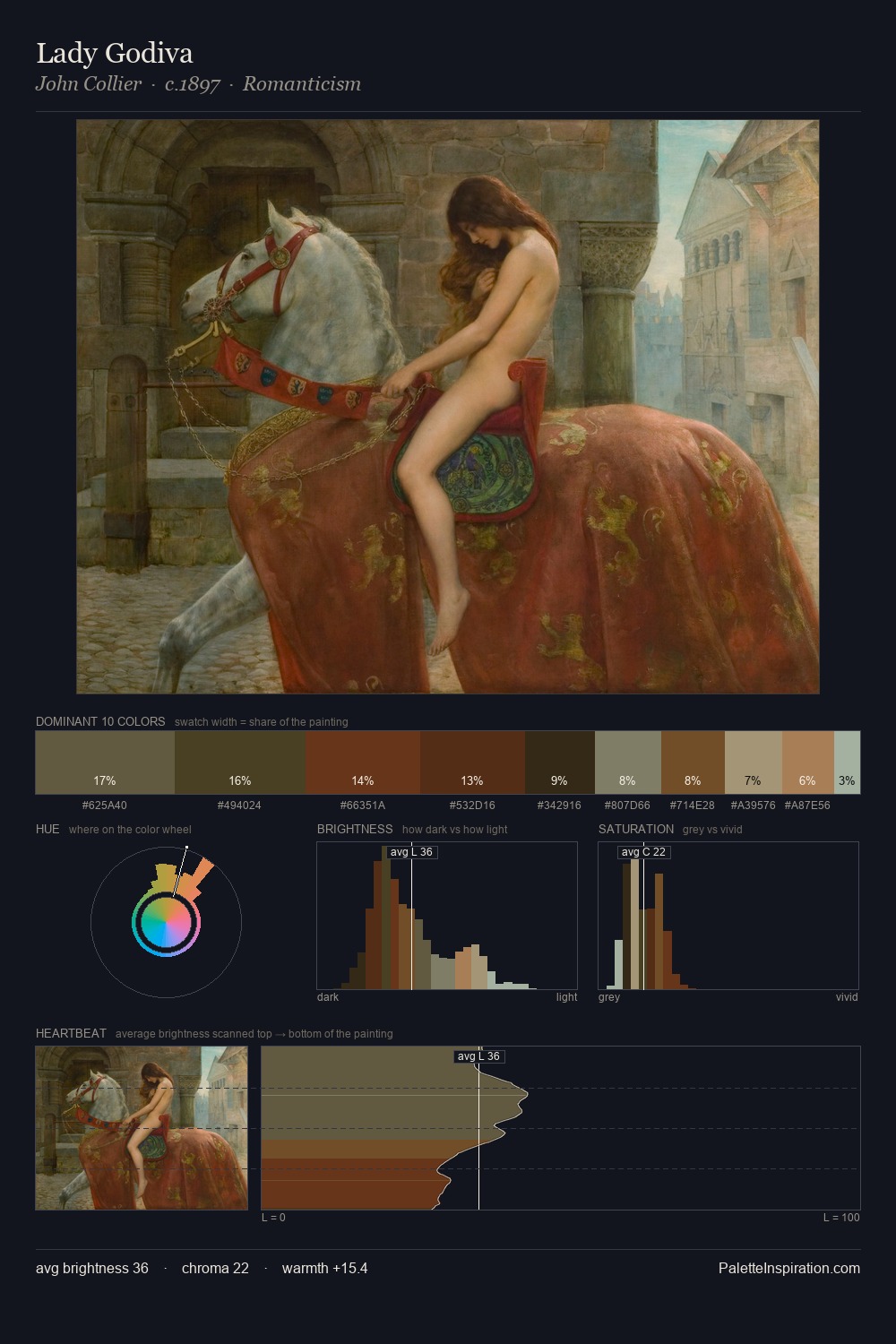Image resolution: width=896 pixels, height=1344 pixels.
Task: Click the 'grey' axis label under Saturation
Action: pos(609,997)
